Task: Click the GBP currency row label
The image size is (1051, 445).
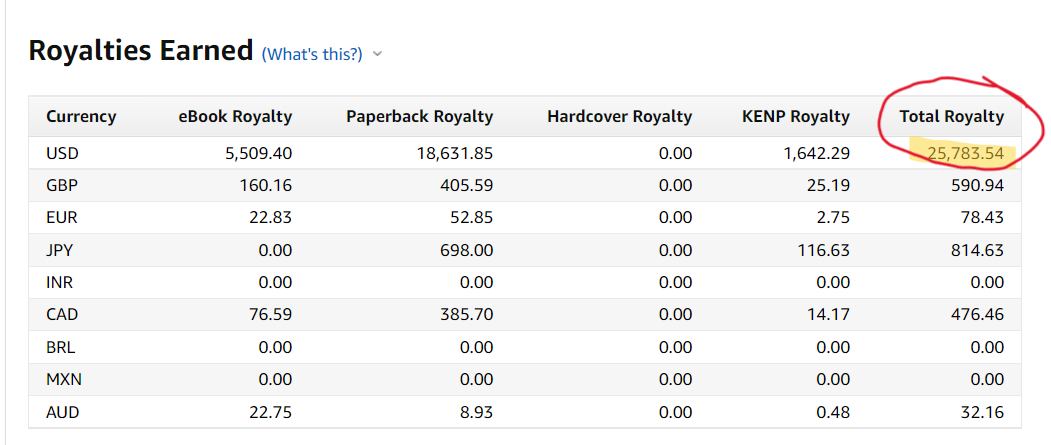Action: point(62,185)
